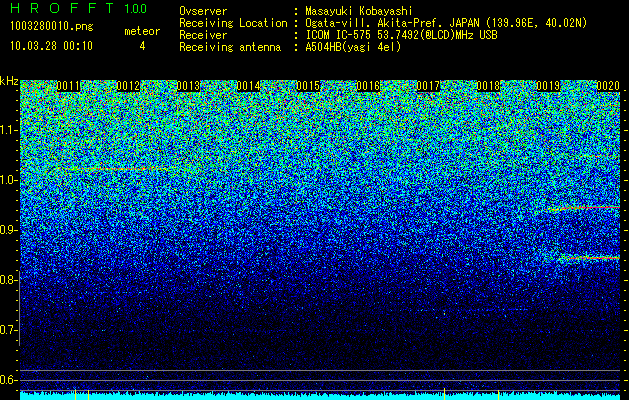629x400 pixels.
Task: Select the A504HB(yagi 4el) antenna text
Action: [353, 47]
